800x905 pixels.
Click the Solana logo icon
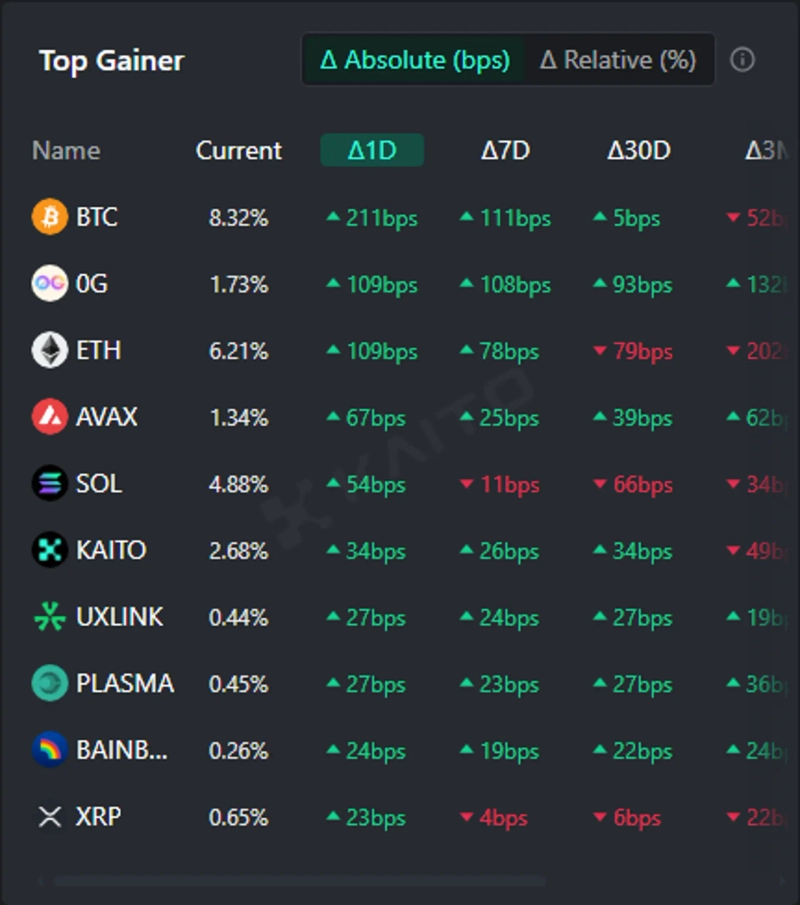49,484
